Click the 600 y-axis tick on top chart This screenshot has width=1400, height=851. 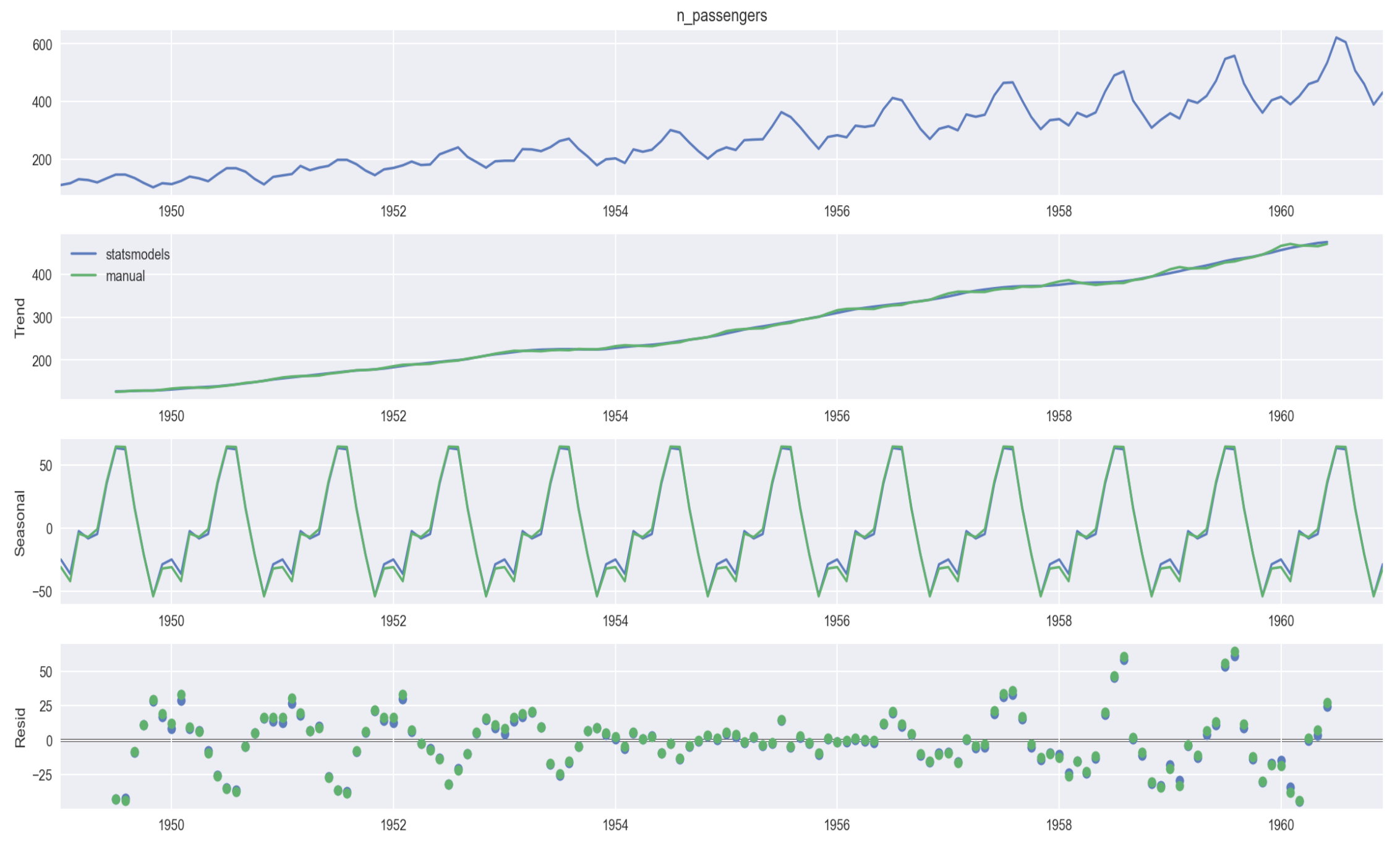(42, 45)
